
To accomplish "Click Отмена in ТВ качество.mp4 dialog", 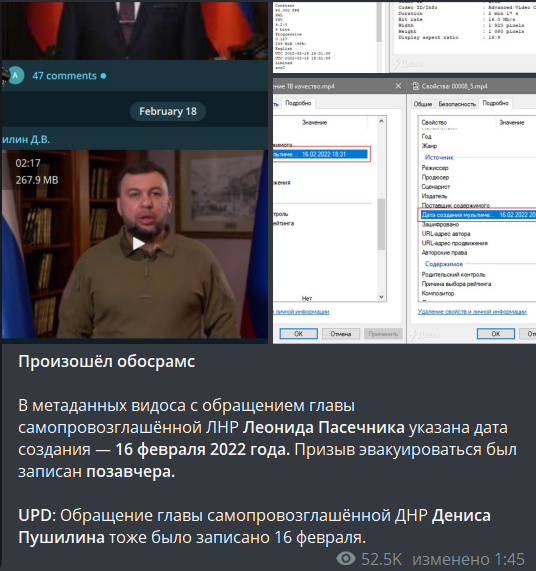I will pyautogui.click(x=340, y=334).
